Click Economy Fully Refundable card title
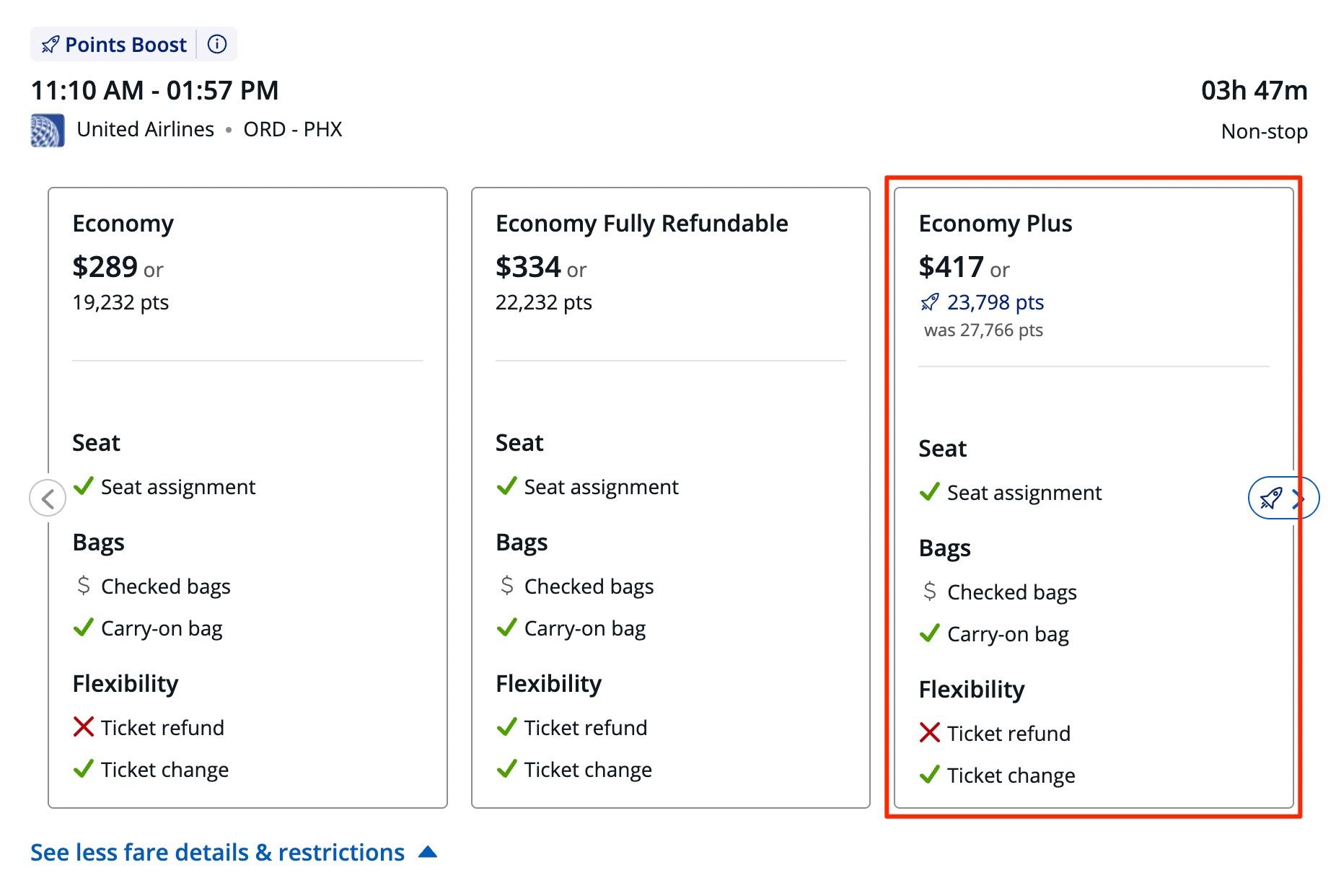Image resolution: width=1336 pixels, height=896 pixels. 642,224
